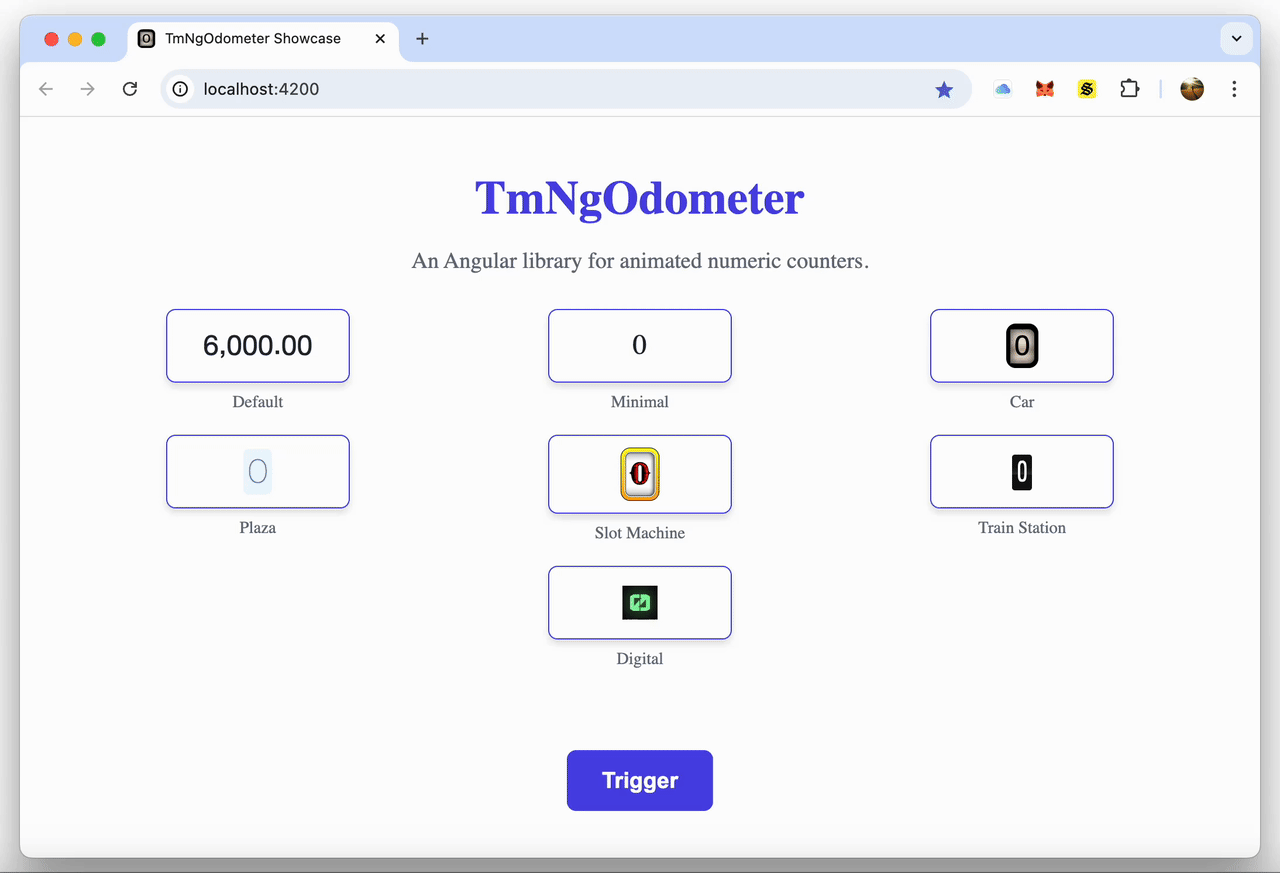Click the yellow macOS minimize window button
The width and height of the screenshot is (1280, 873).
pyautogui.click(x=75, y=39)
